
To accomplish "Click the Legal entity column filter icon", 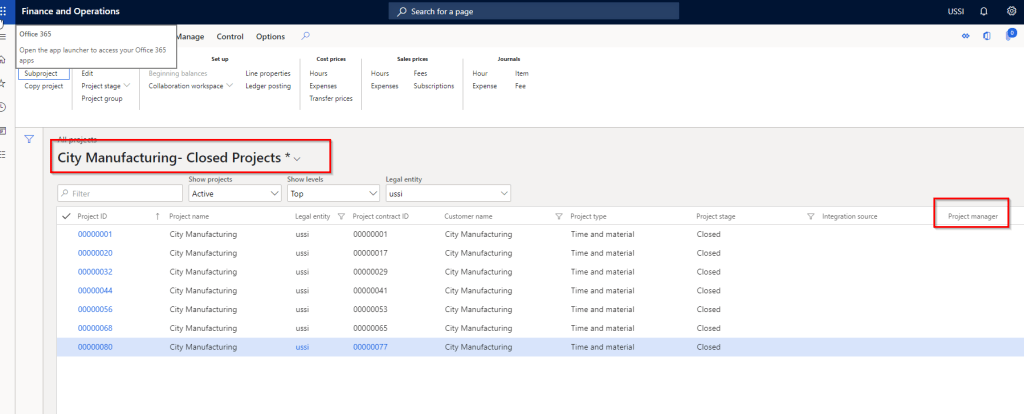I will [x=341, y=216].
